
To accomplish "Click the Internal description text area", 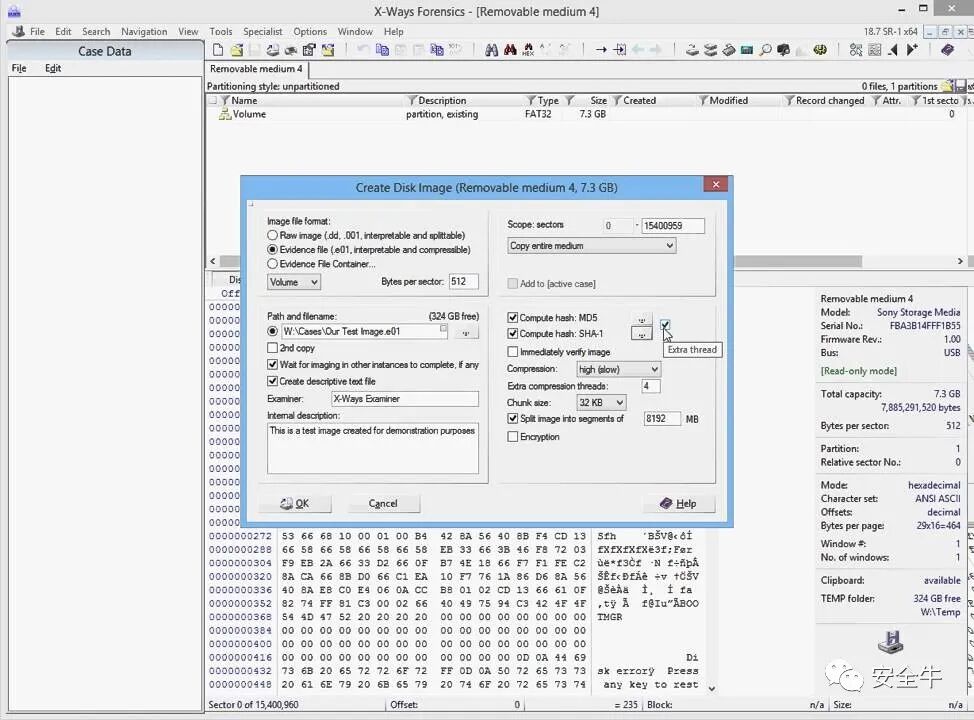I will [373, 448].
